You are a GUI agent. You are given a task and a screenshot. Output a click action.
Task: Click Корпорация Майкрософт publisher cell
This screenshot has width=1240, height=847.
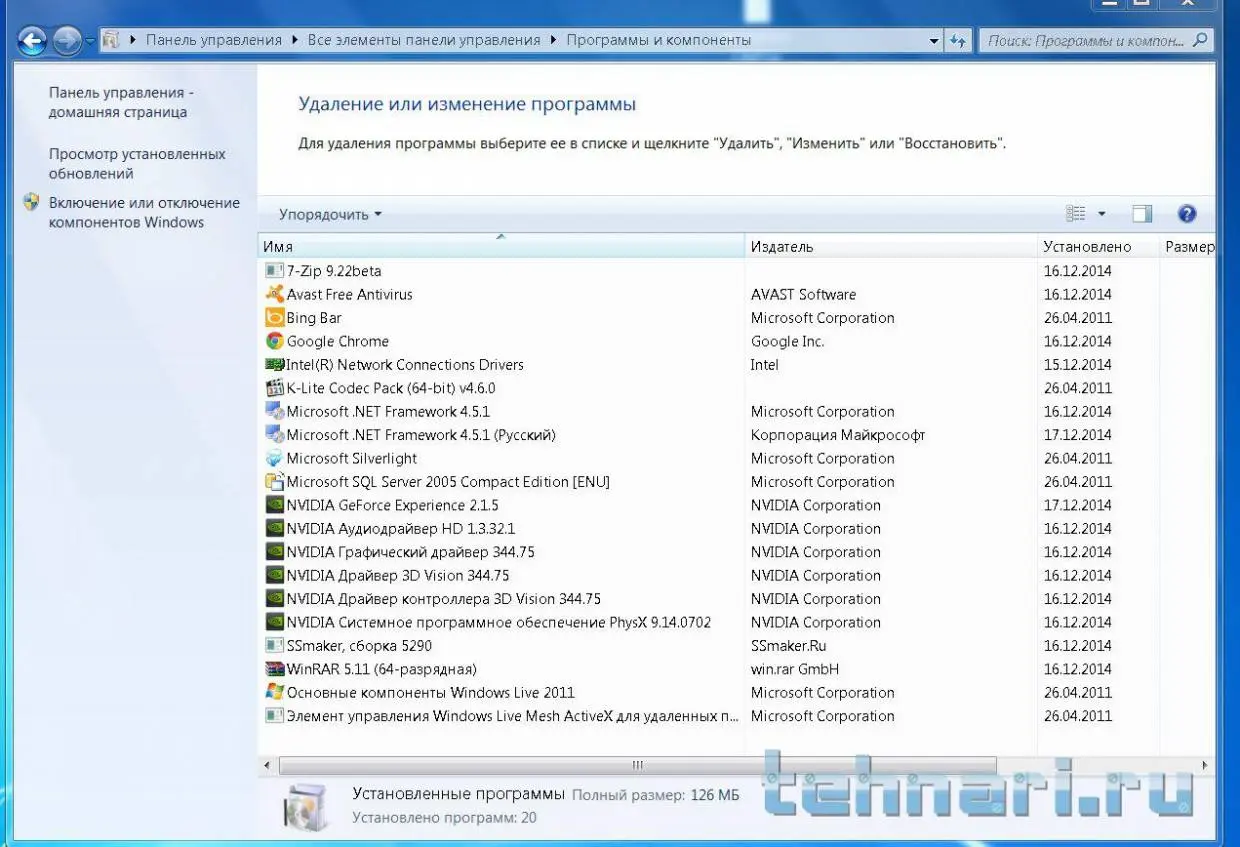pos(838,435)
